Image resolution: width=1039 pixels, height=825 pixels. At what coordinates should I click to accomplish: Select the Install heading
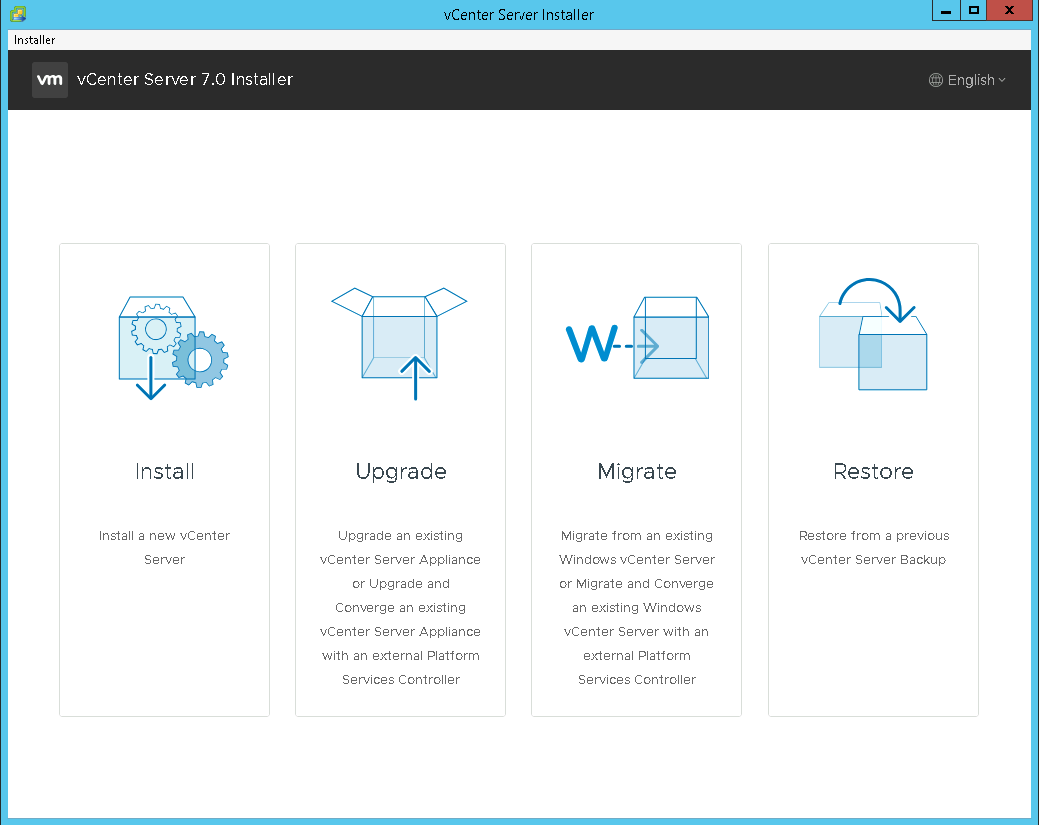click(165, 471)
